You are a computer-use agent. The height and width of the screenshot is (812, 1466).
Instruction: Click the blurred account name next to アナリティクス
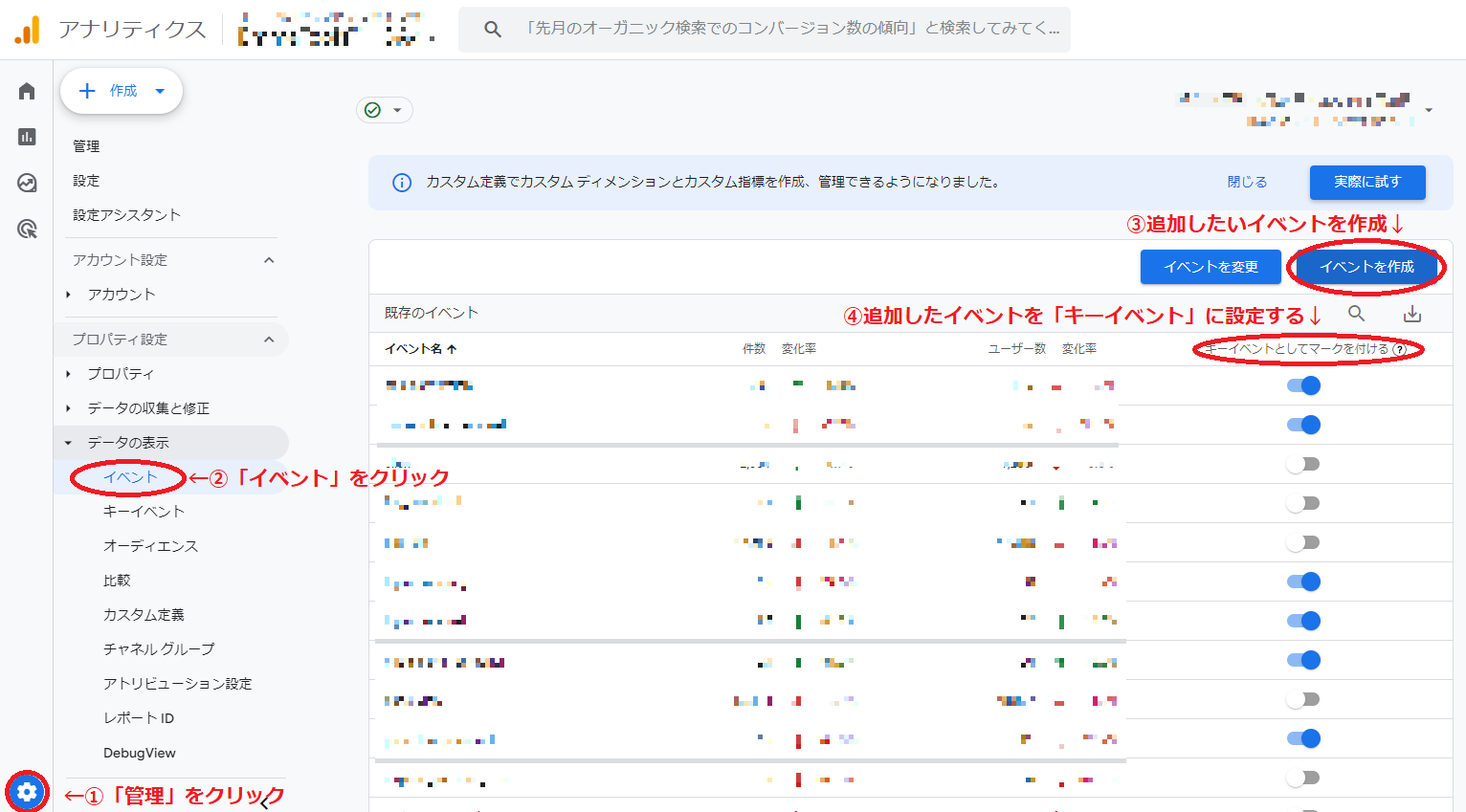[x=337, y=30]
